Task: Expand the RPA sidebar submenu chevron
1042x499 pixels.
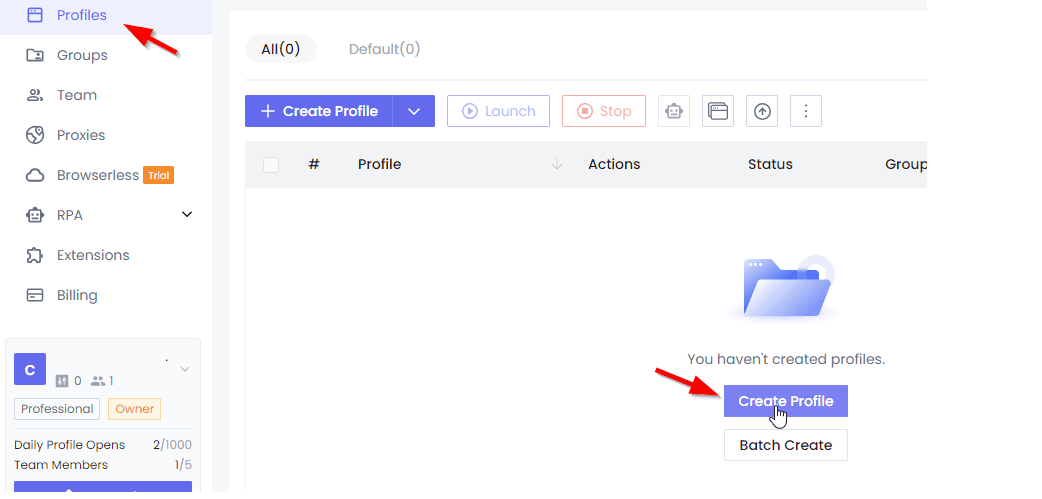Action: point(187,214)
